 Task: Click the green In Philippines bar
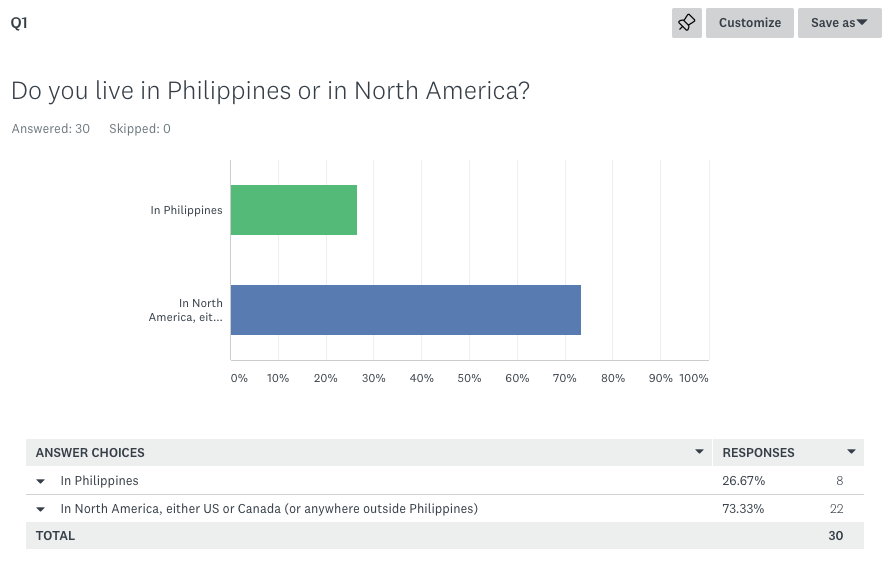[x=294, y=210]
